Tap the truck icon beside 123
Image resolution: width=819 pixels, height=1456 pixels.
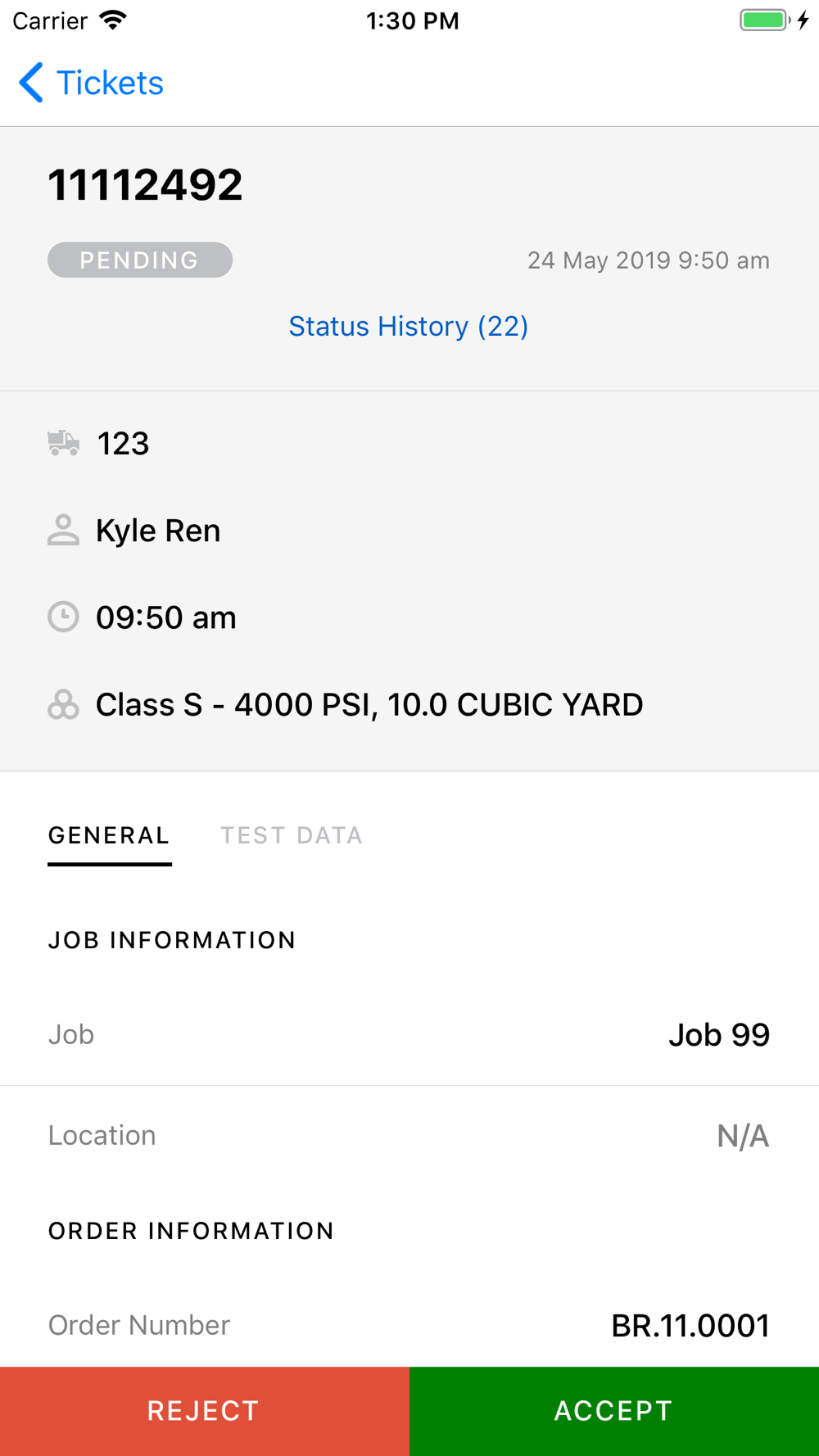[x=63, y=443]
